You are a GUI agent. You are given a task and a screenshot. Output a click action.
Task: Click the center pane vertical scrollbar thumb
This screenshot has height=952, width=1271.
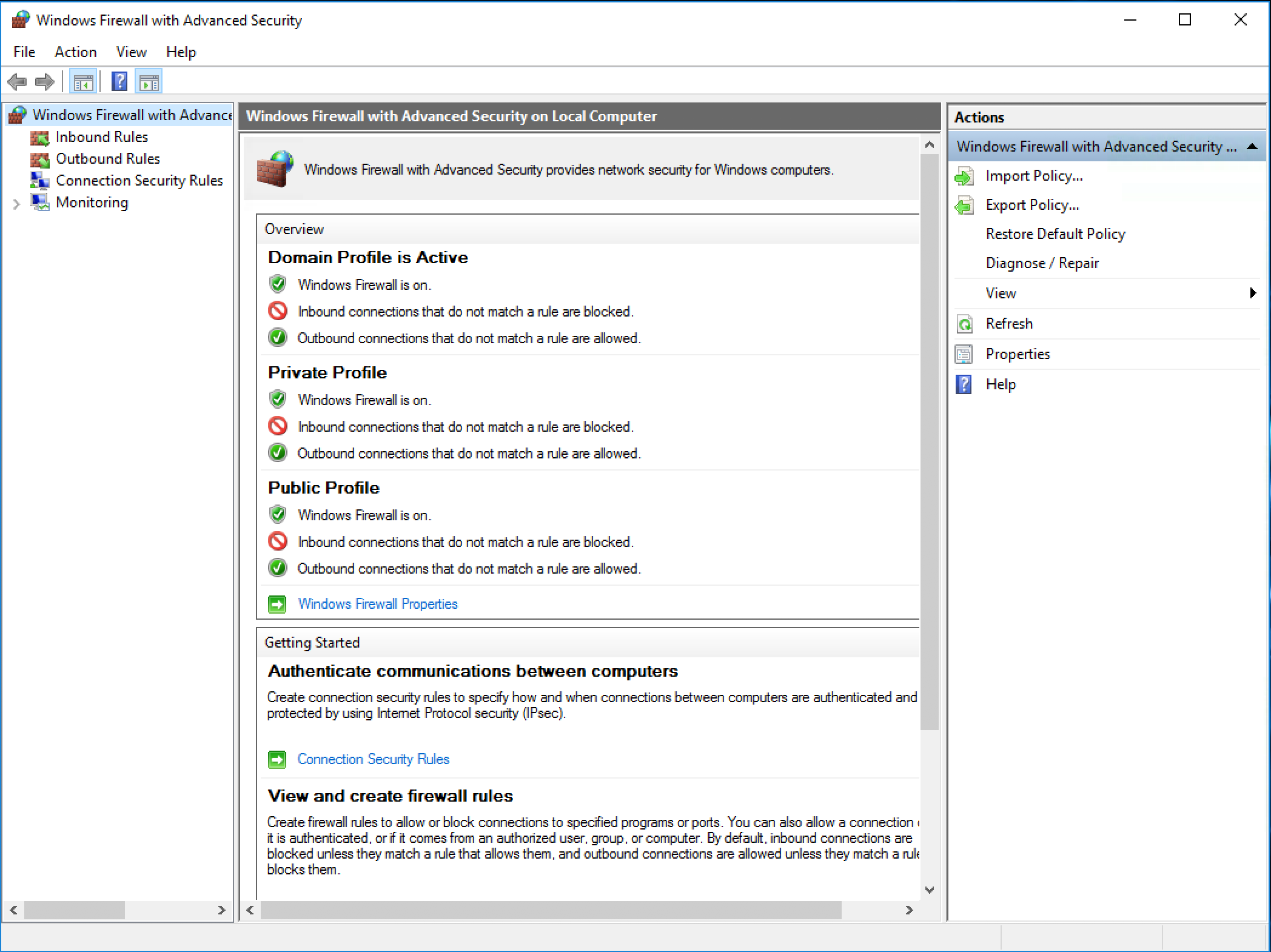929,443
